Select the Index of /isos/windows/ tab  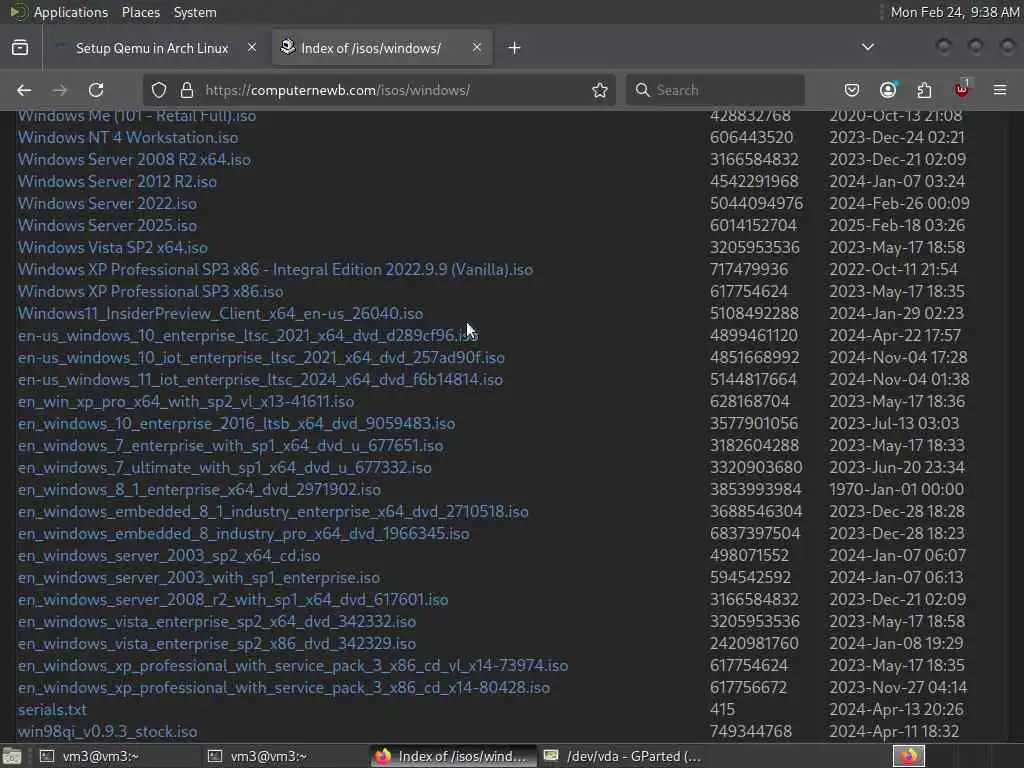tap(382, 48)
